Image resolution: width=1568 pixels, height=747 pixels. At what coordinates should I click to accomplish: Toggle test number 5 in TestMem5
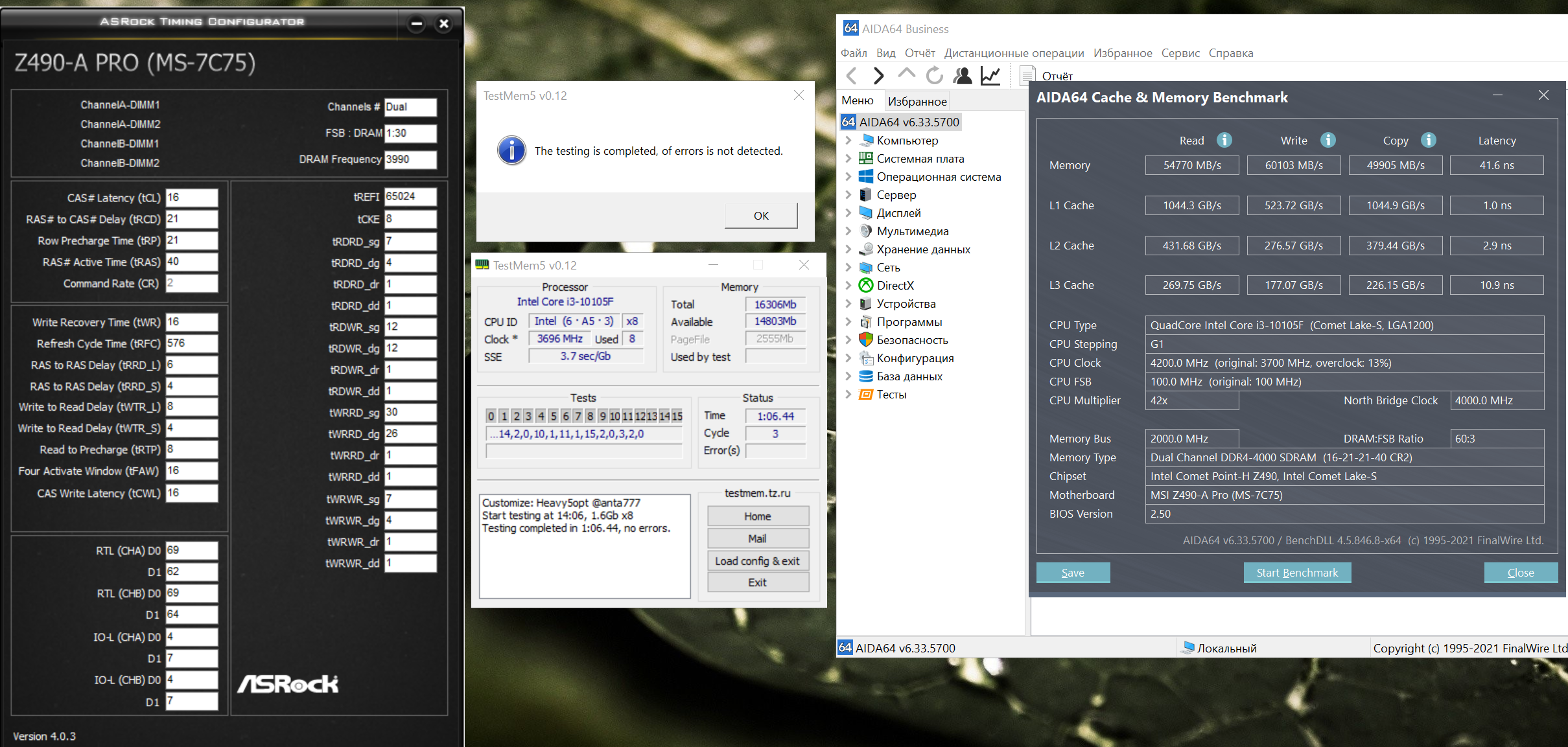click(553, 416)
